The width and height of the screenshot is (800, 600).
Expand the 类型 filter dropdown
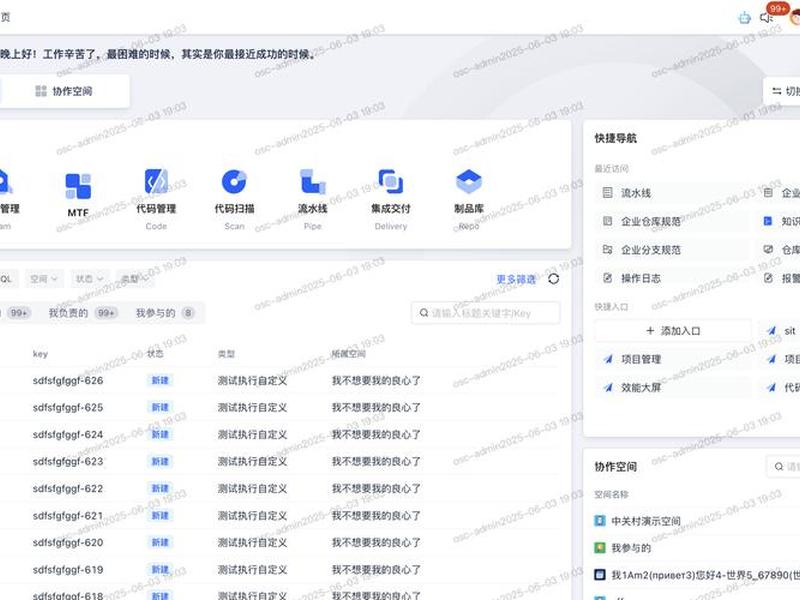coord(134,279)
